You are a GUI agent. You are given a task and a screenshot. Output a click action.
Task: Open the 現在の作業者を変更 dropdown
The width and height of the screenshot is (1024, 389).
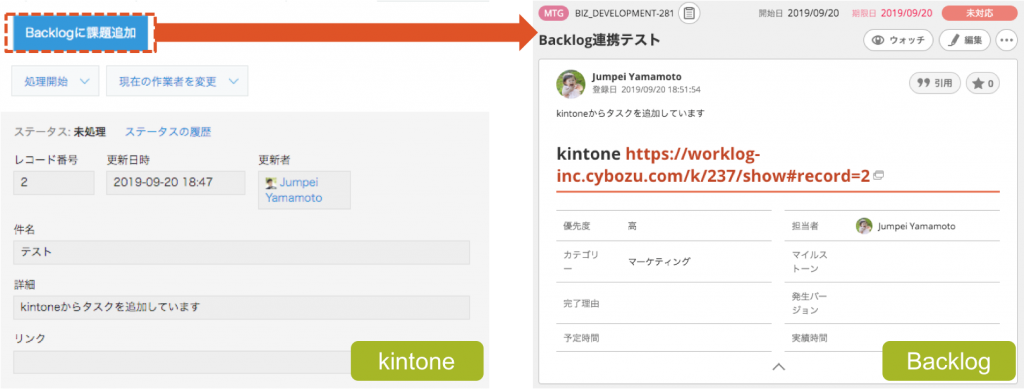click(x=177, y=82)
